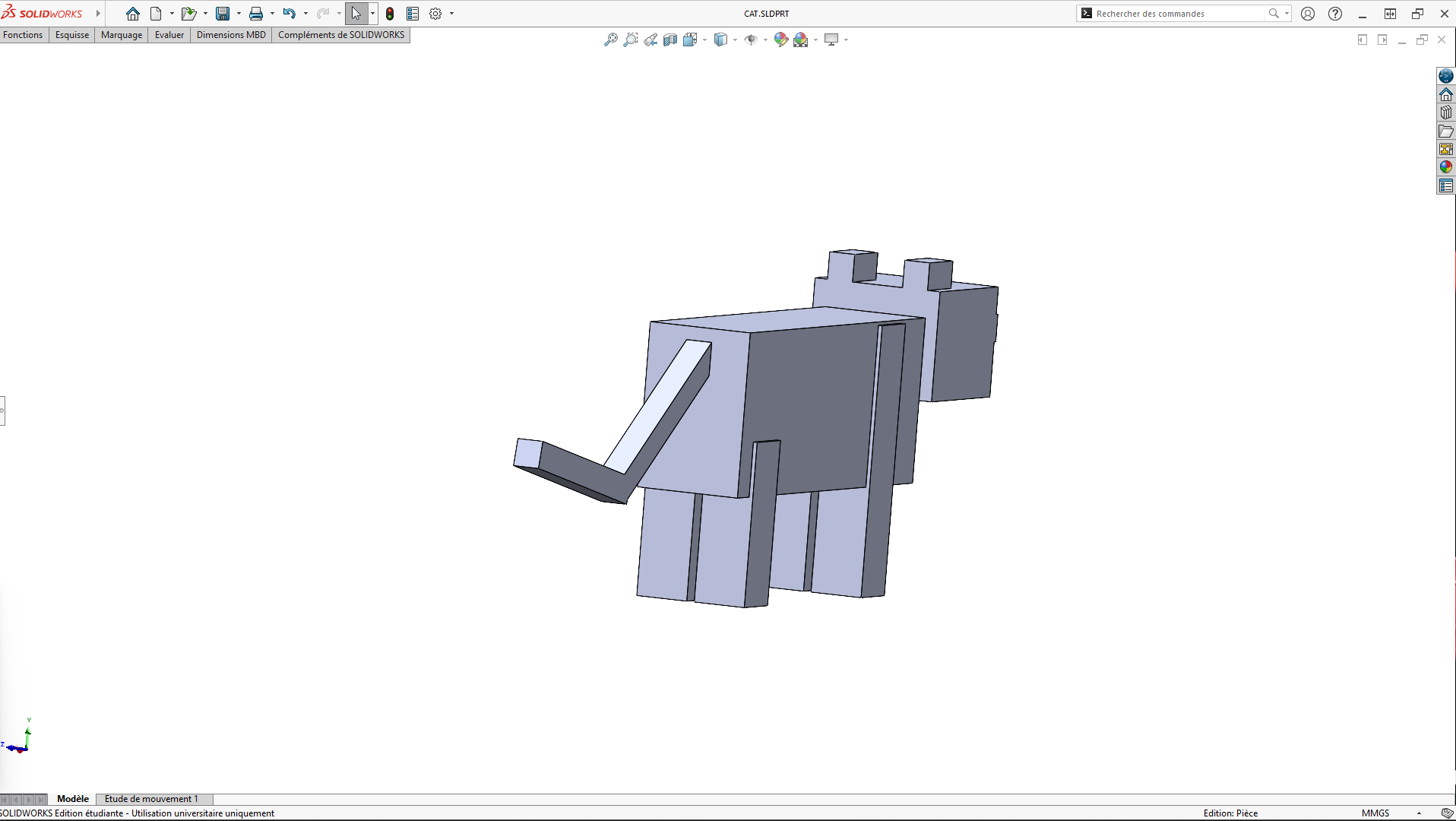Open the login user account icon
This screenshot has width=1456, height=821.
coord(1308,14)
